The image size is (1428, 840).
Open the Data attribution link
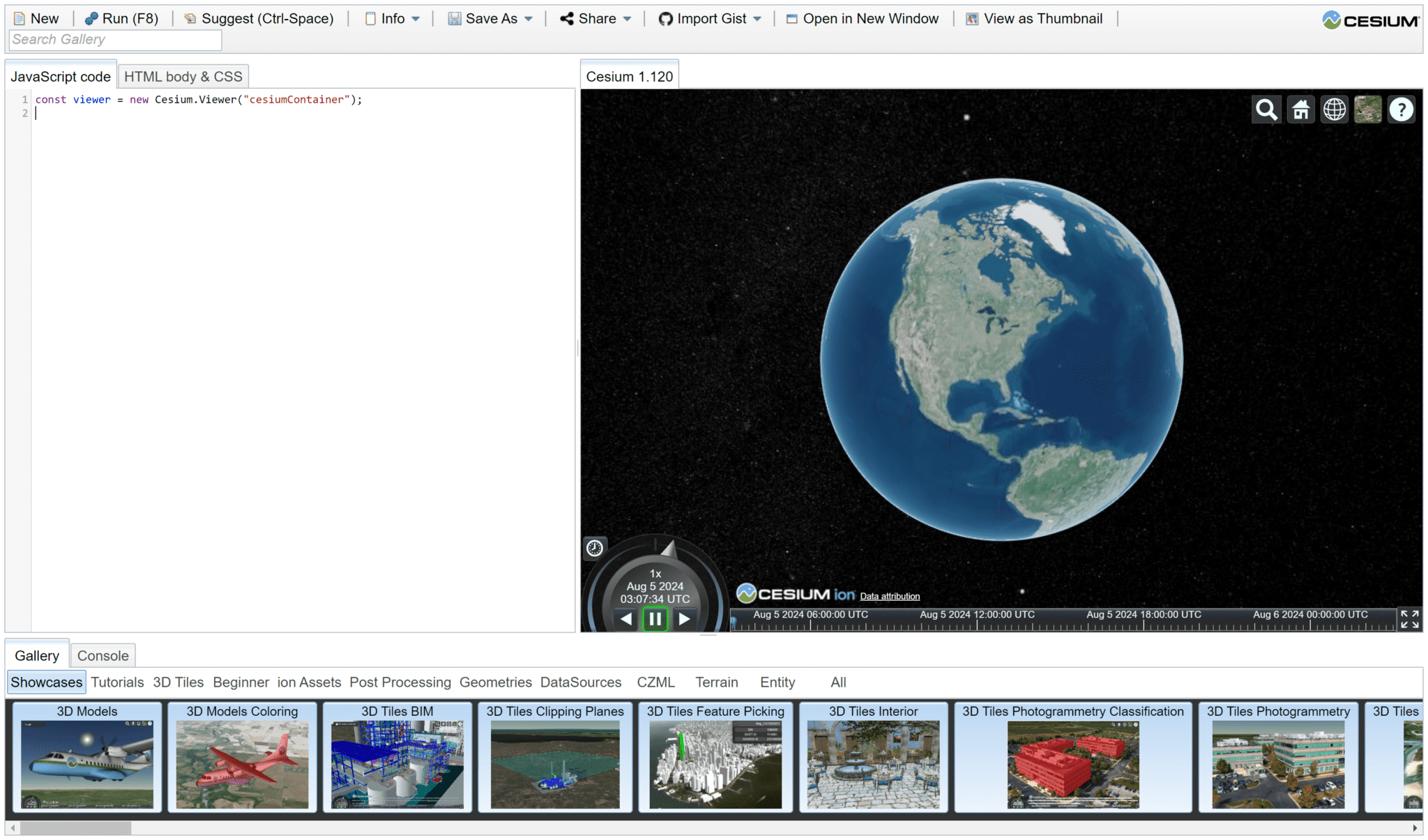890,596
